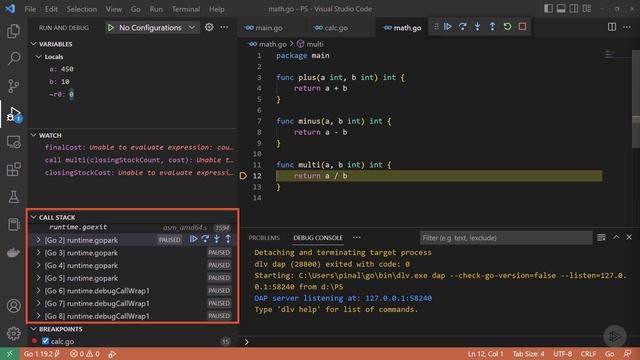
Task: Open launch.json via the gear icon
Action: [209, 27]
